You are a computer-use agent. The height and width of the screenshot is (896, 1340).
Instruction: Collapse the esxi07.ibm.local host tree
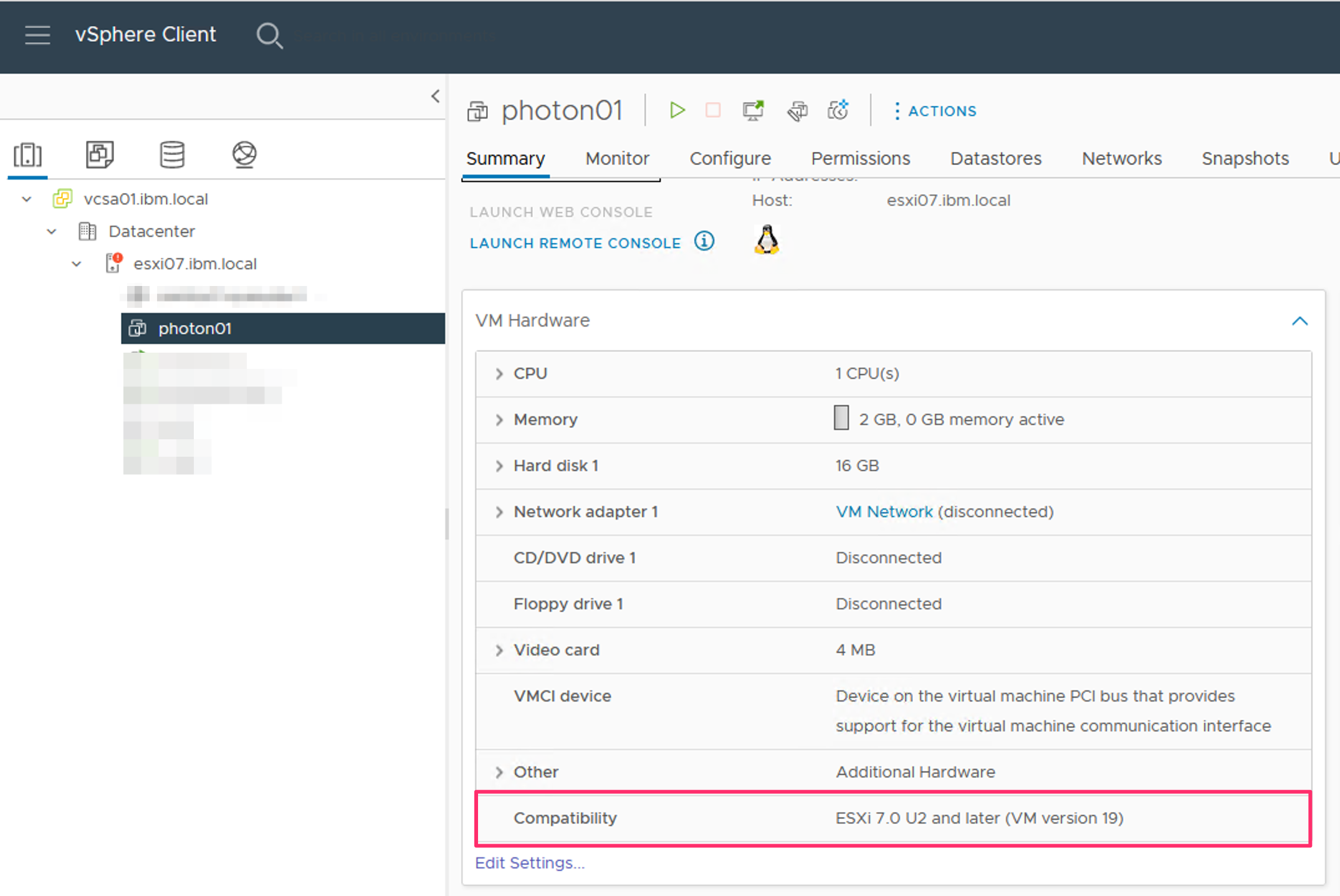(x=76, y=264)
